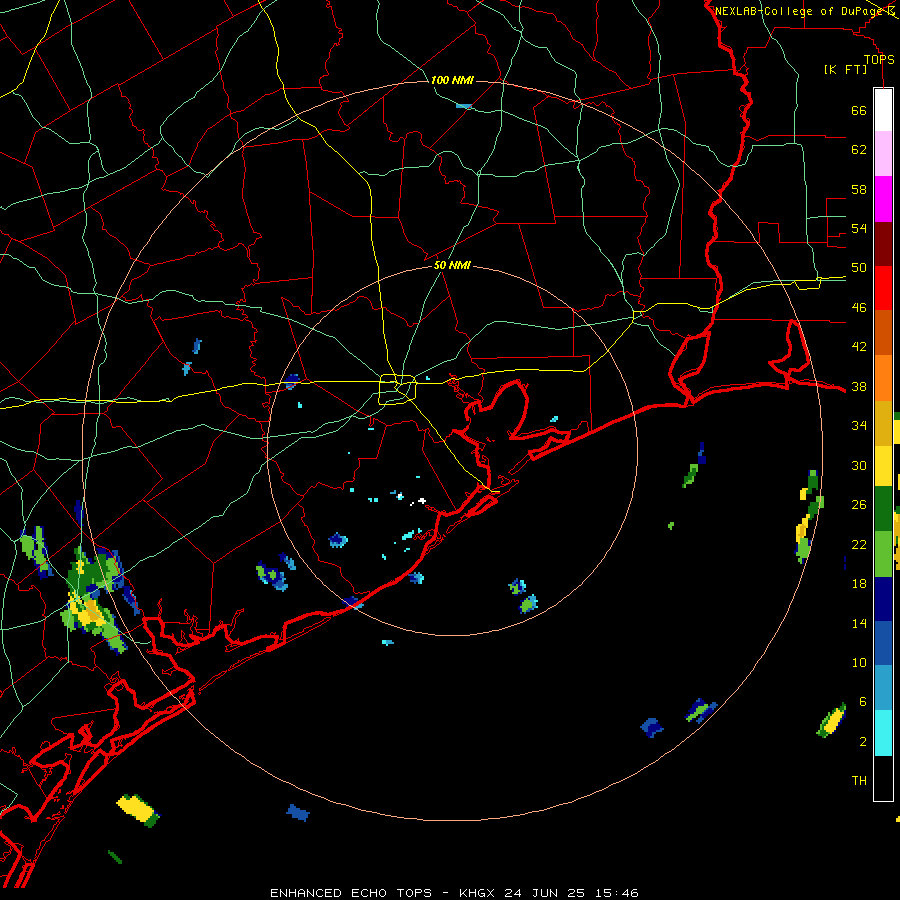This screenshot has height=900, width=900.
Task: Click the cyan legend color band
Action: click(x=883, y=733)
